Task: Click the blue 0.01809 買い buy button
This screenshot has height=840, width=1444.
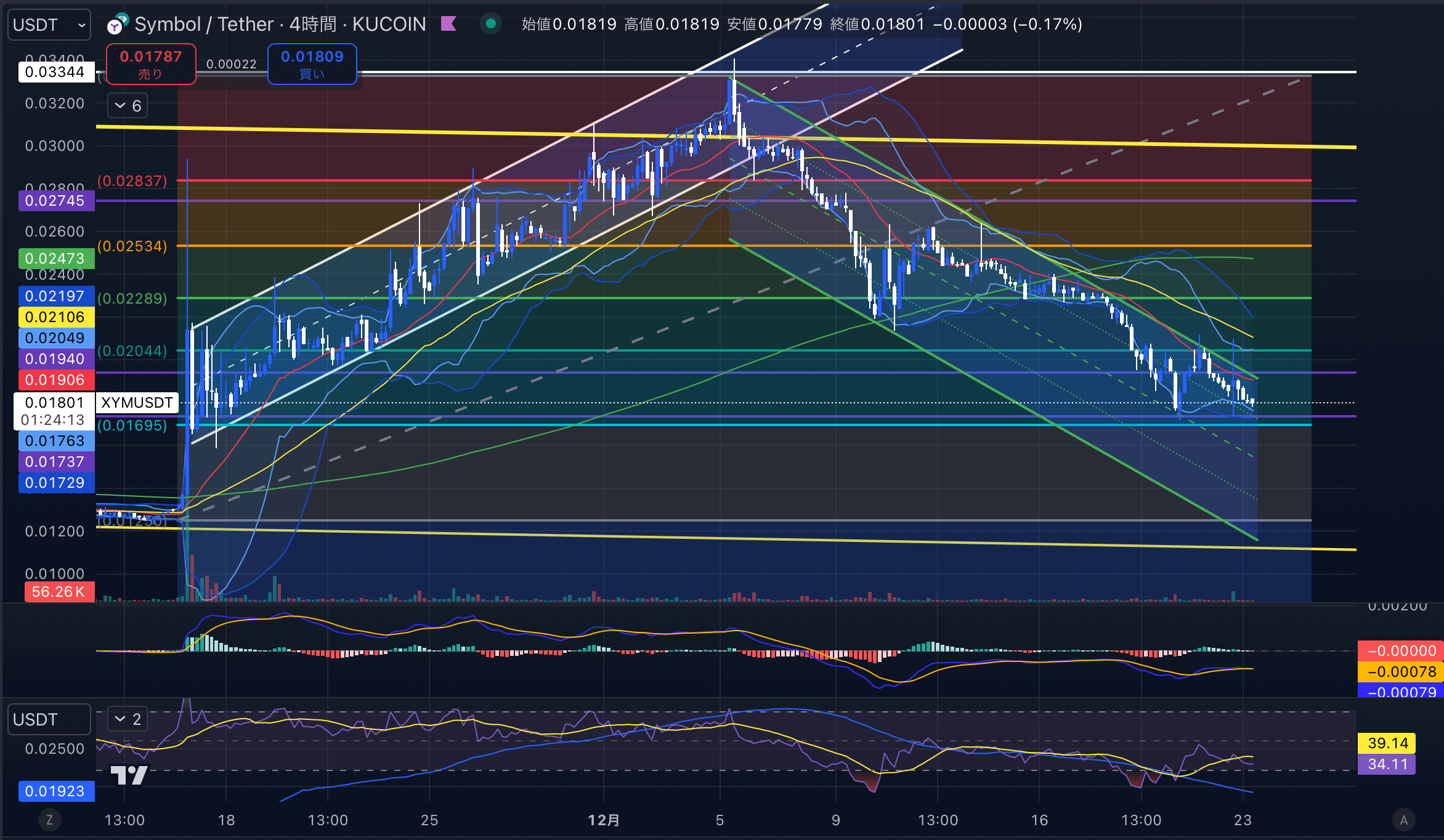Action: (x=312, y=64)
